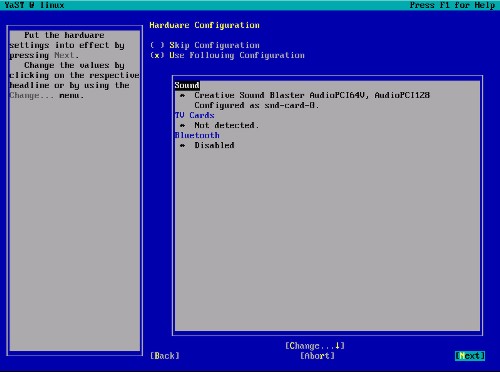Click the 'Configured as snd-card-0' line
Screen dimensions: 500x372
coord(257,105)
